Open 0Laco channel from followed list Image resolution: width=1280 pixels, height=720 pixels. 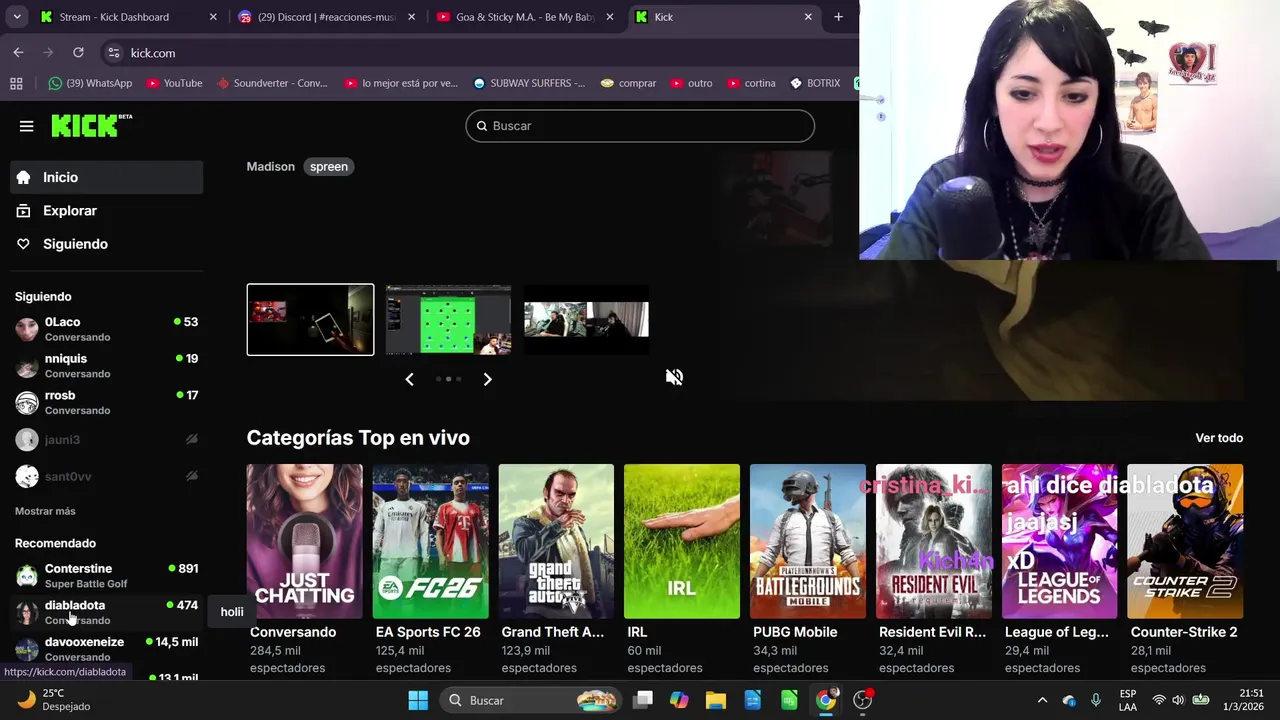pos(107,329)
